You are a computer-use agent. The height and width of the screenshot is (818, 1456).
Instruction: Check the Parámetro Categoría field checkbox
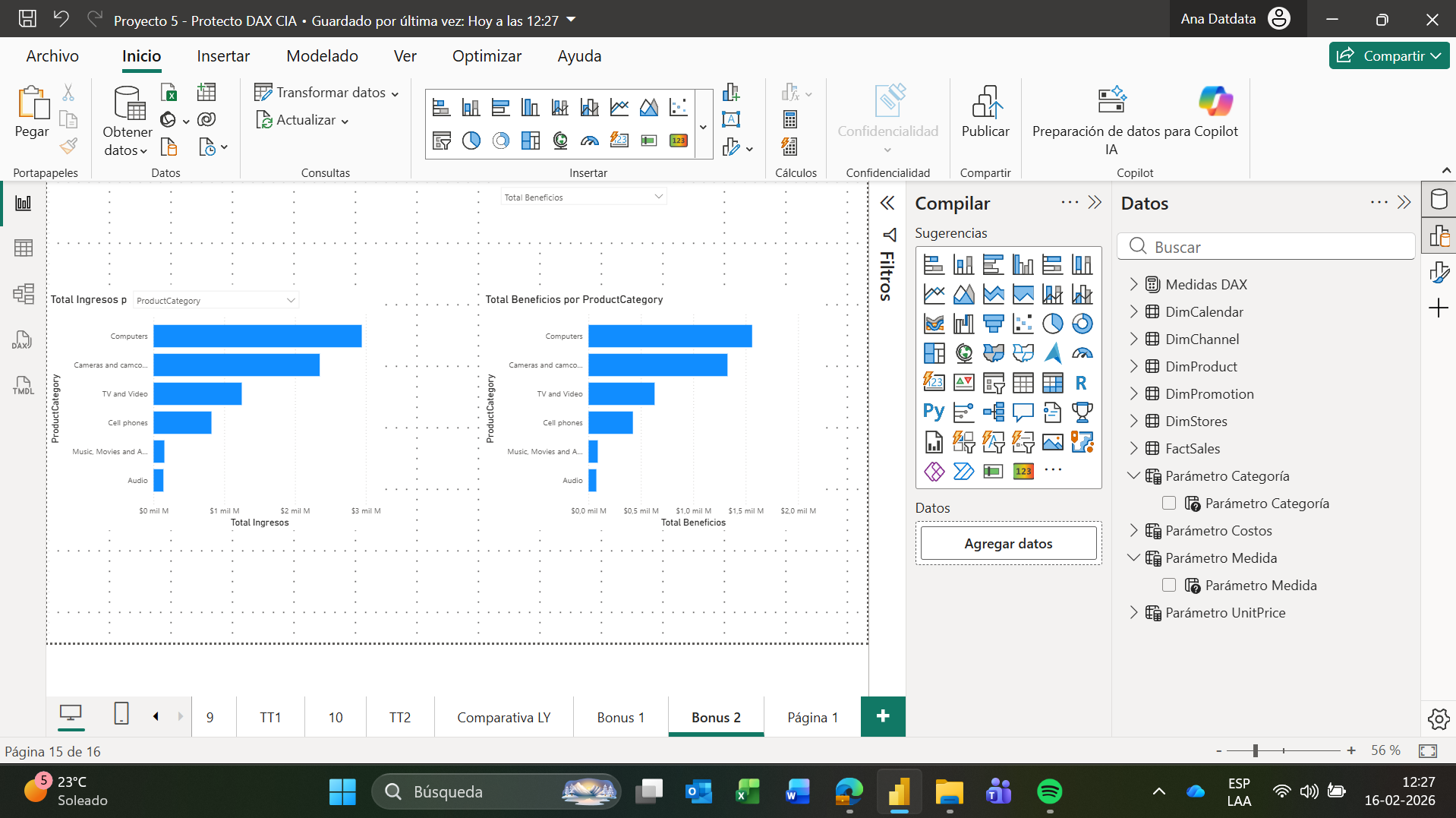[1169, 503]
